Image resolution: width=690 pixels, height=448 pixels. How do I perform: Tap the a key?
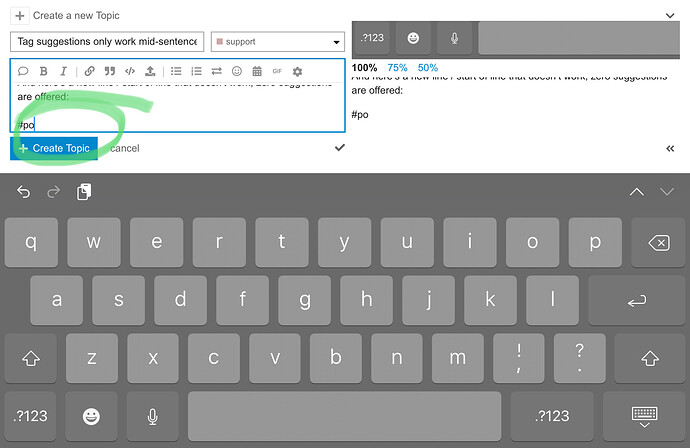click(57, 301)
